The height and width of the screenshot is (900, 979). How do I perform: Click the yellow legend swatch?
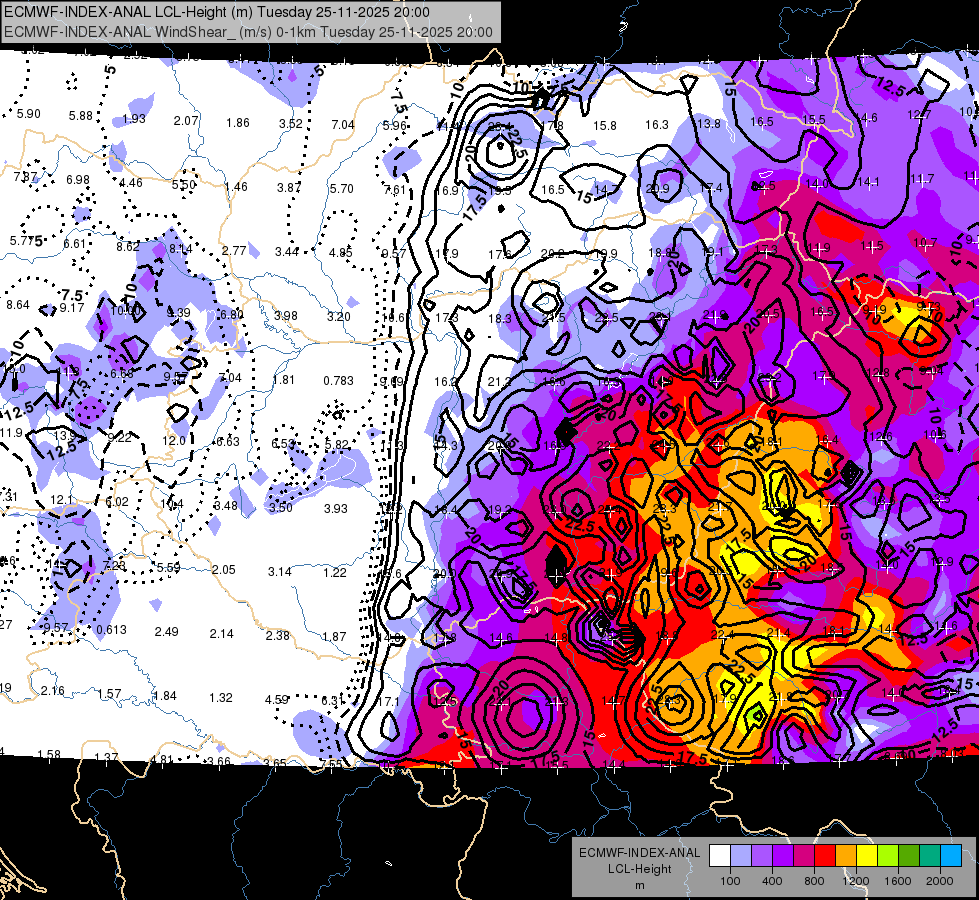pos(867,855)
